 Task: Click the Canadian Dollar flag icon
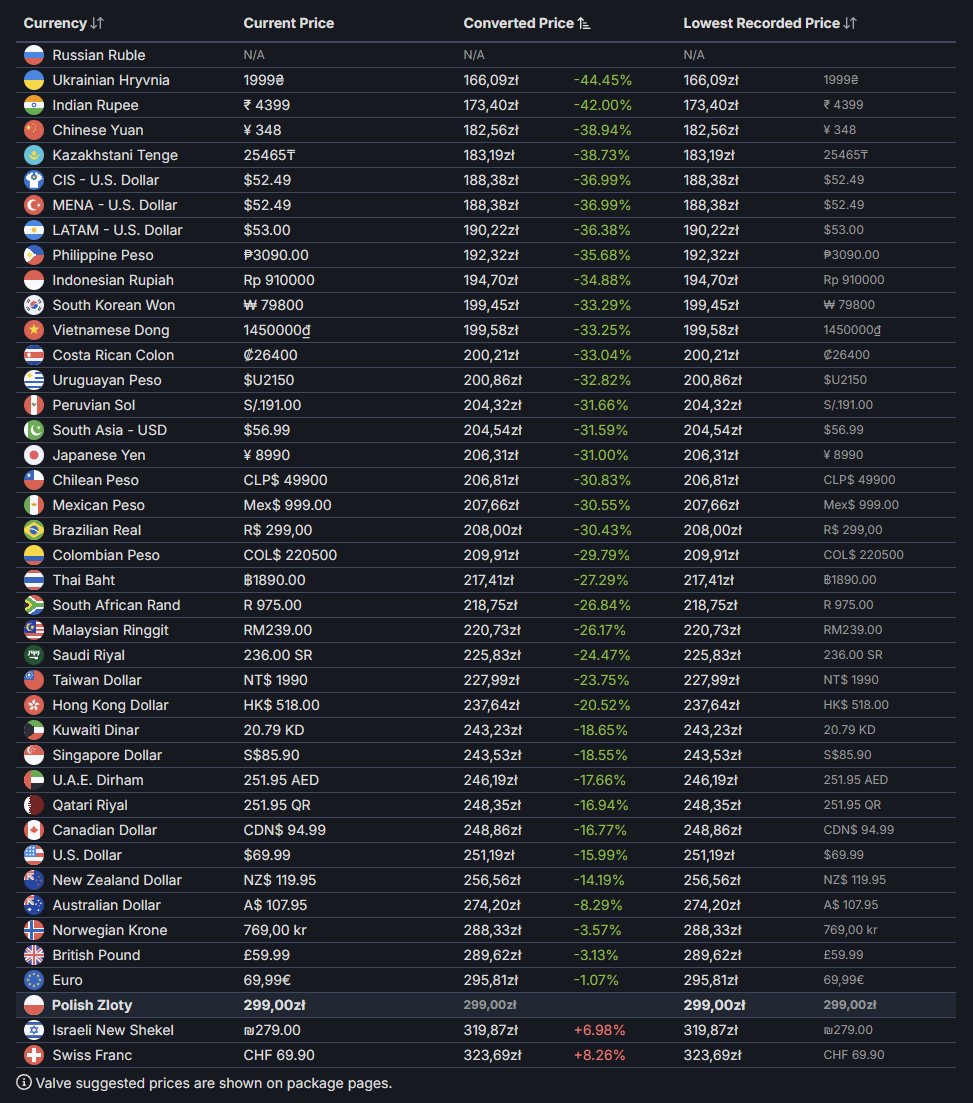pos(34,830)
